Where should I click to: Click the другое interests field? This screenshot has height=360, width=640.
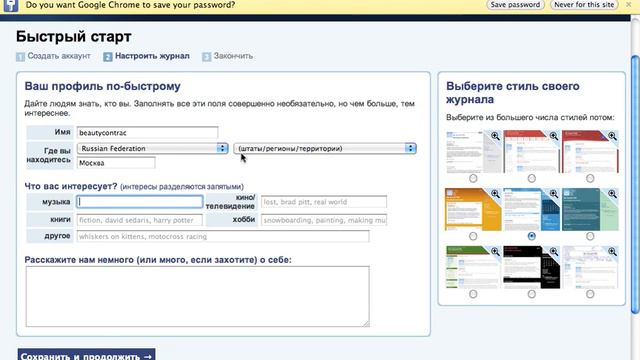[x=223, y=236]
